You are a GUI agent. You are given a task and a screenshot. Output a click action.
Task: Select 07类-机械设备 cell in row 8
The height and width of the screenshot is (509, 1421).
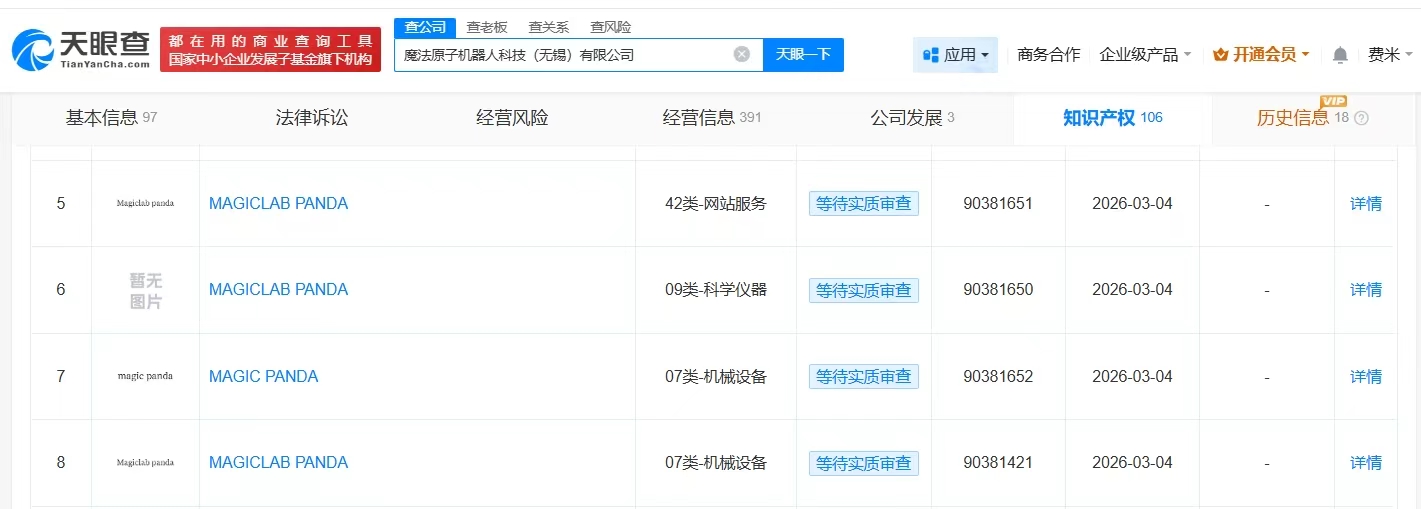click(x=716, y=463)
